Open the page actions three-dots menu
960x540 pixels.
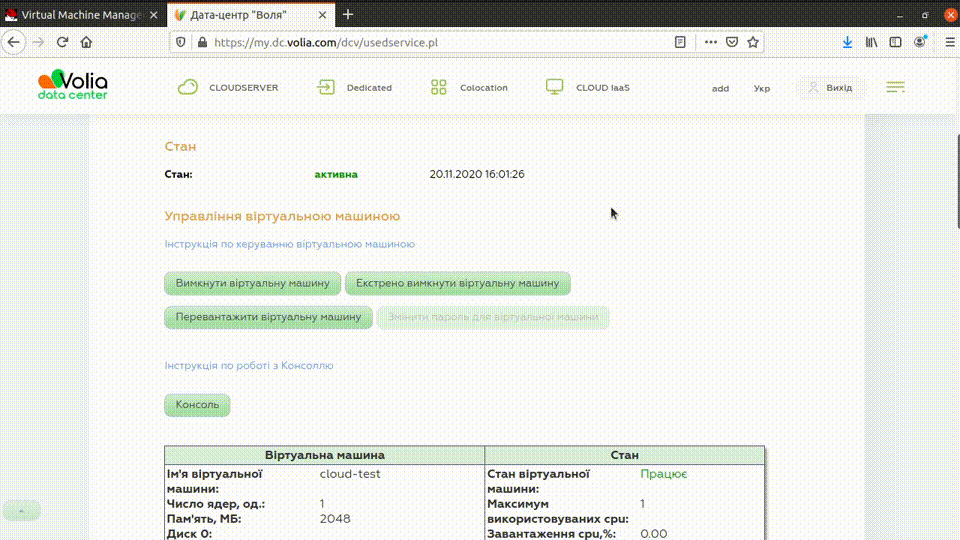[710, 43]
